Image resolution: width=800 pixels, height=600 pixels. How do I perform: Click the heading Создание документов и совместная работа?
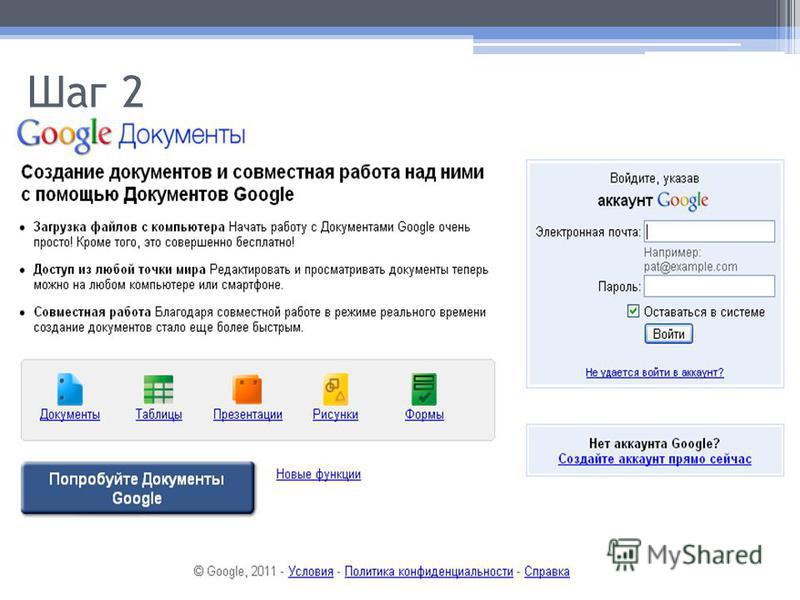point(253,183)
